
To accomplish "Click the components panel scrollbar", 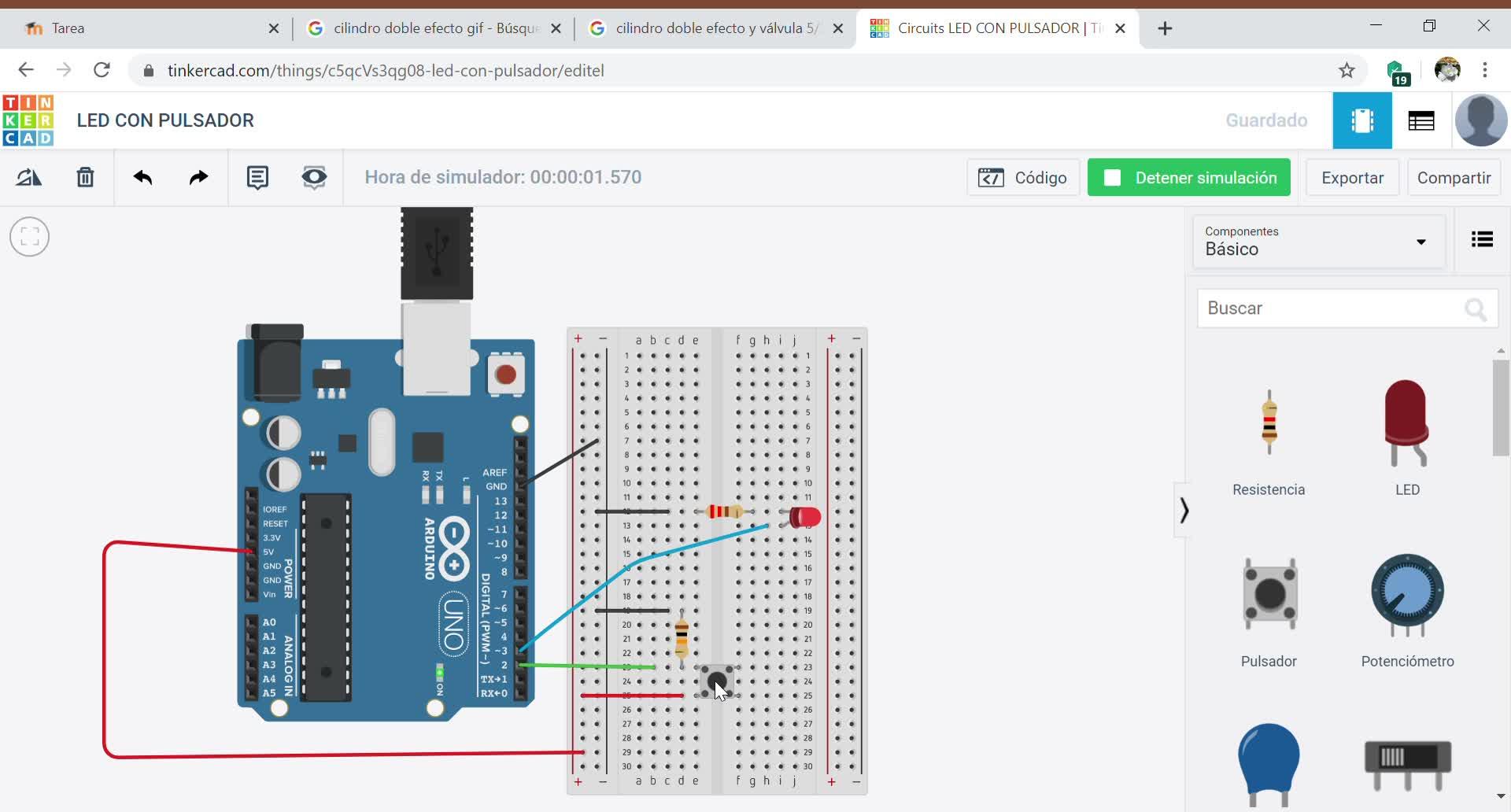I will [1500, 409].
